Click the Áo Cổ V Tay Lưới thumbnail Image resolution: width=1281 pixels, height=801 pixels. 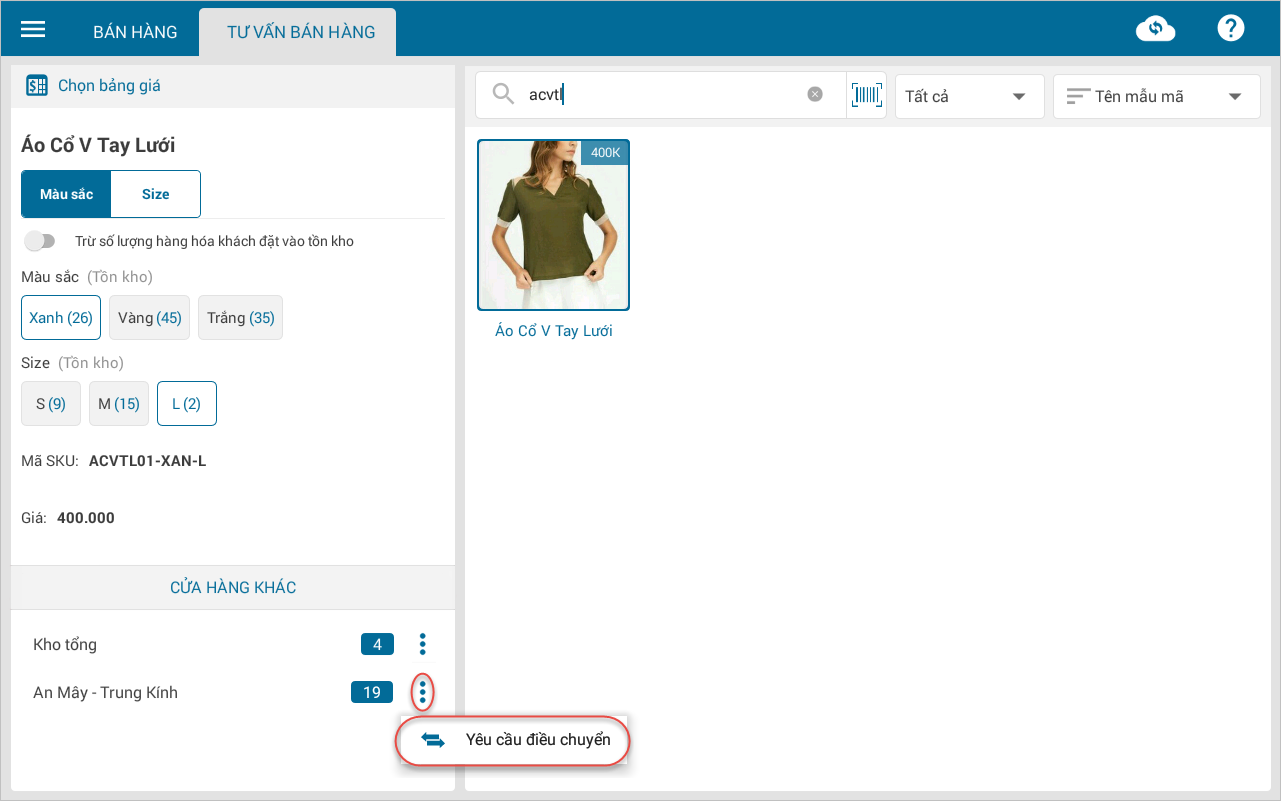point(553,225)
